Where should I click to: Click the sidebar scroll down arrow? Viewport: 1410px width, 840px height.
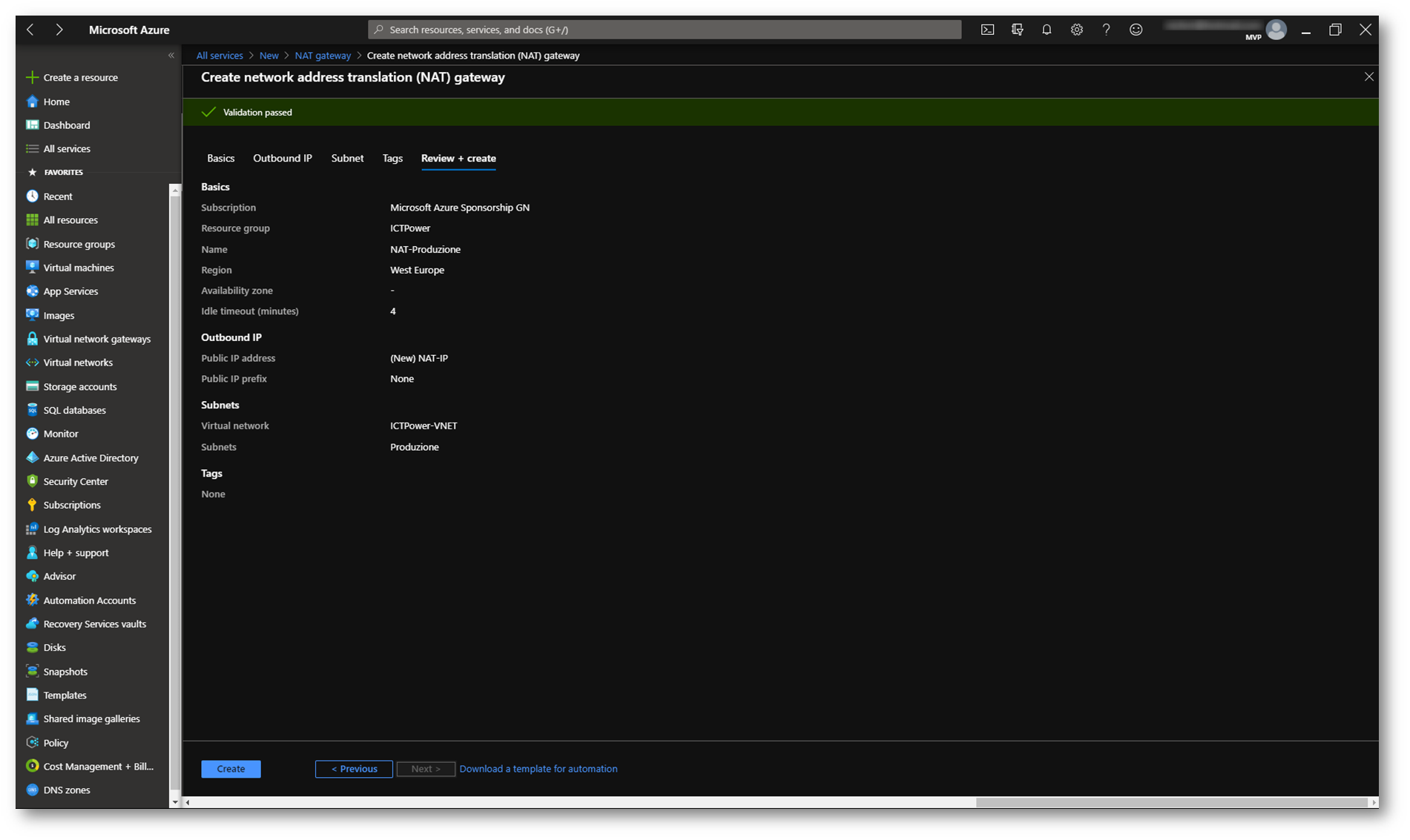pos(175,802)
